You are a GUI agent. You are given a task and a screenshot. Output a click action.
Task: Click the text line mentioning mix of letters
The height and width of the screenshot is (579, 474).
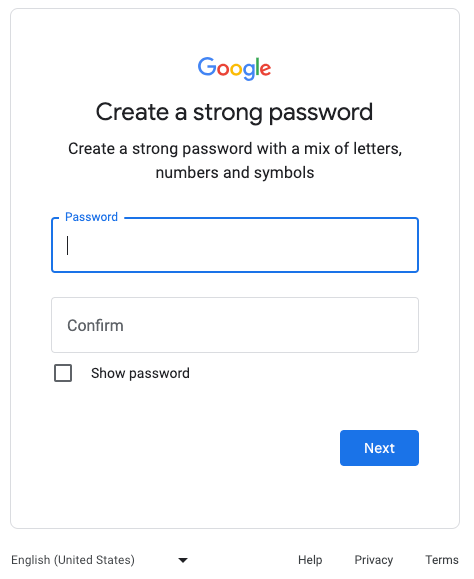[x=235, y=149]
